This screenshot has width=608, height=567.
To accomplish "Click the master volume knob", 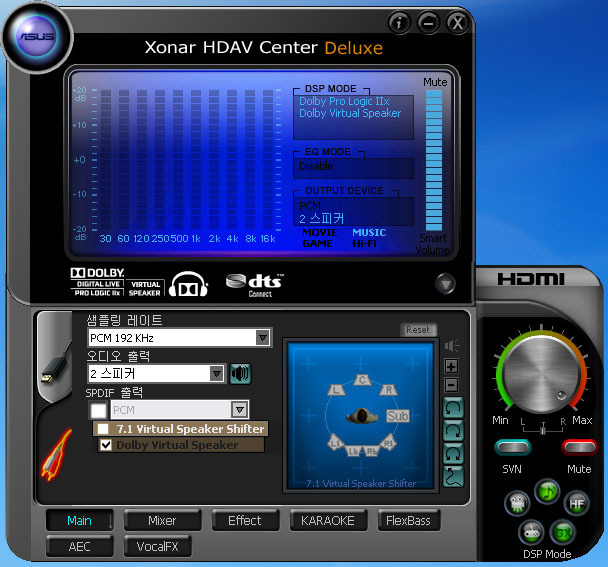I will [542, 375].
